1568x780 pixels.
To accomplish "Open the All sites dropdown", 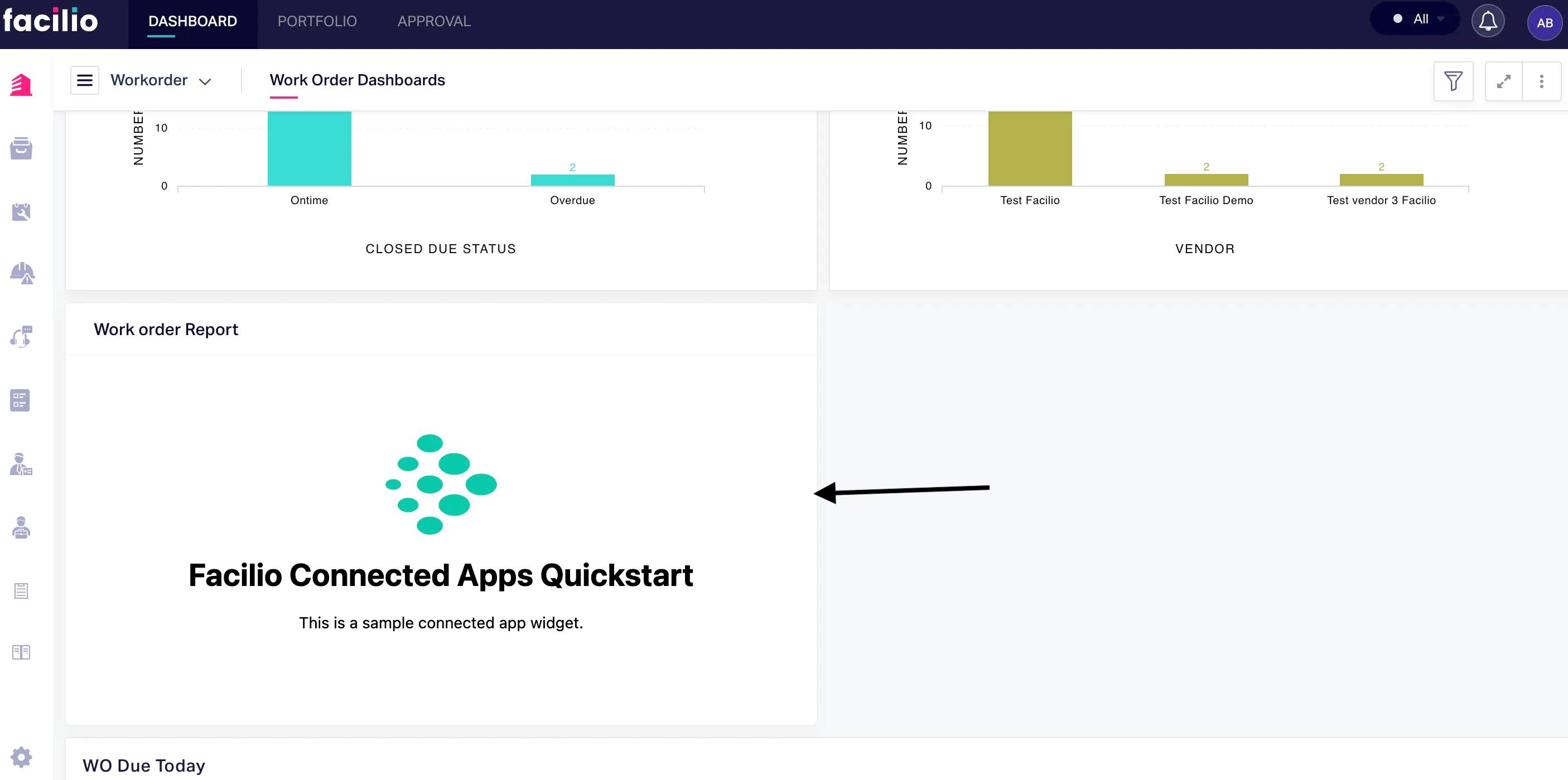I will click(x=1415, y=19).
